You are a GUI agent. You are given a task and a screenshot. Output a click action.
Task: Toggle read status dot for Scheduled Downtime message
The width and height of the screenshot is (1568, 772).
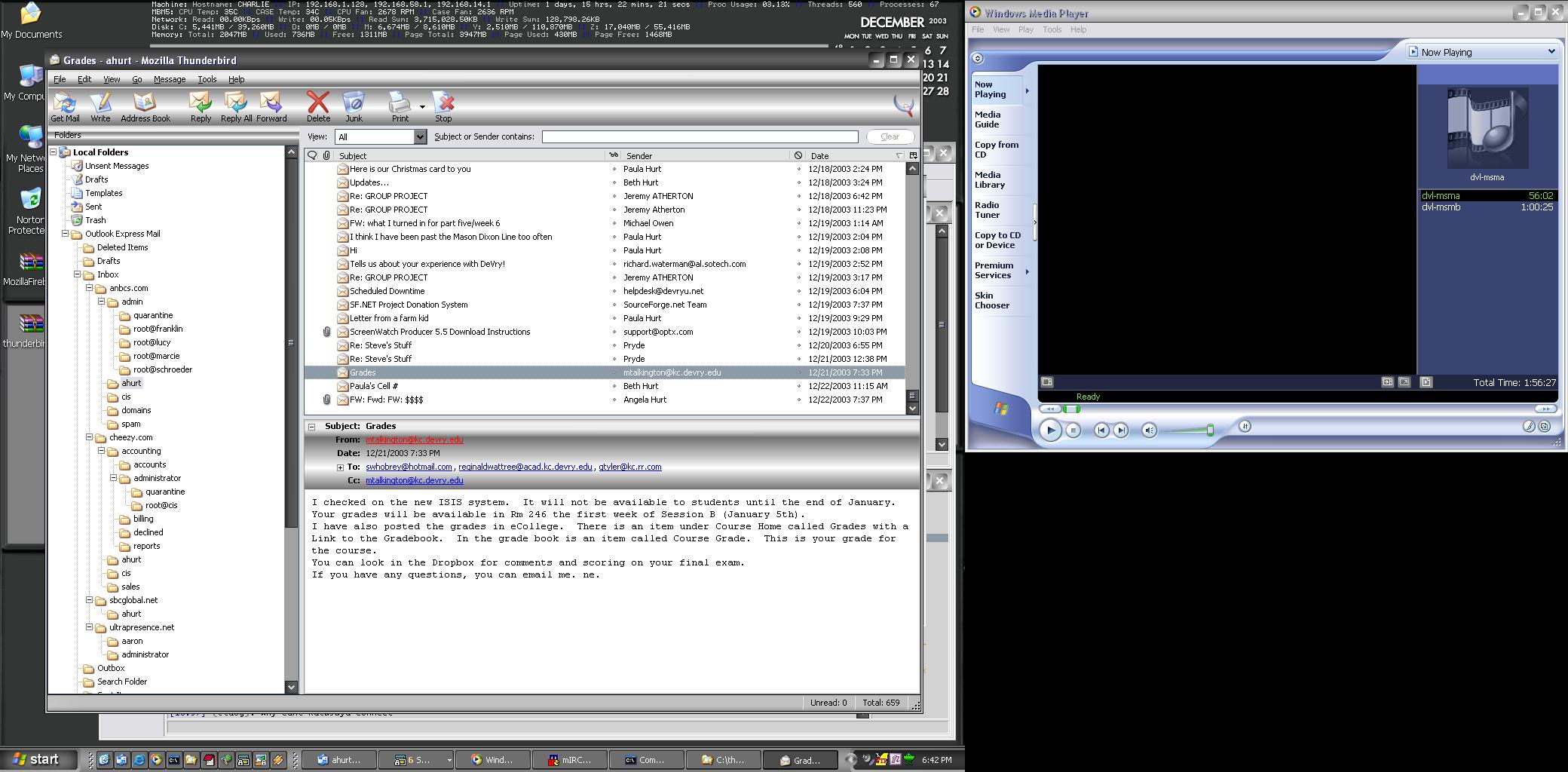tap(614, 291)
